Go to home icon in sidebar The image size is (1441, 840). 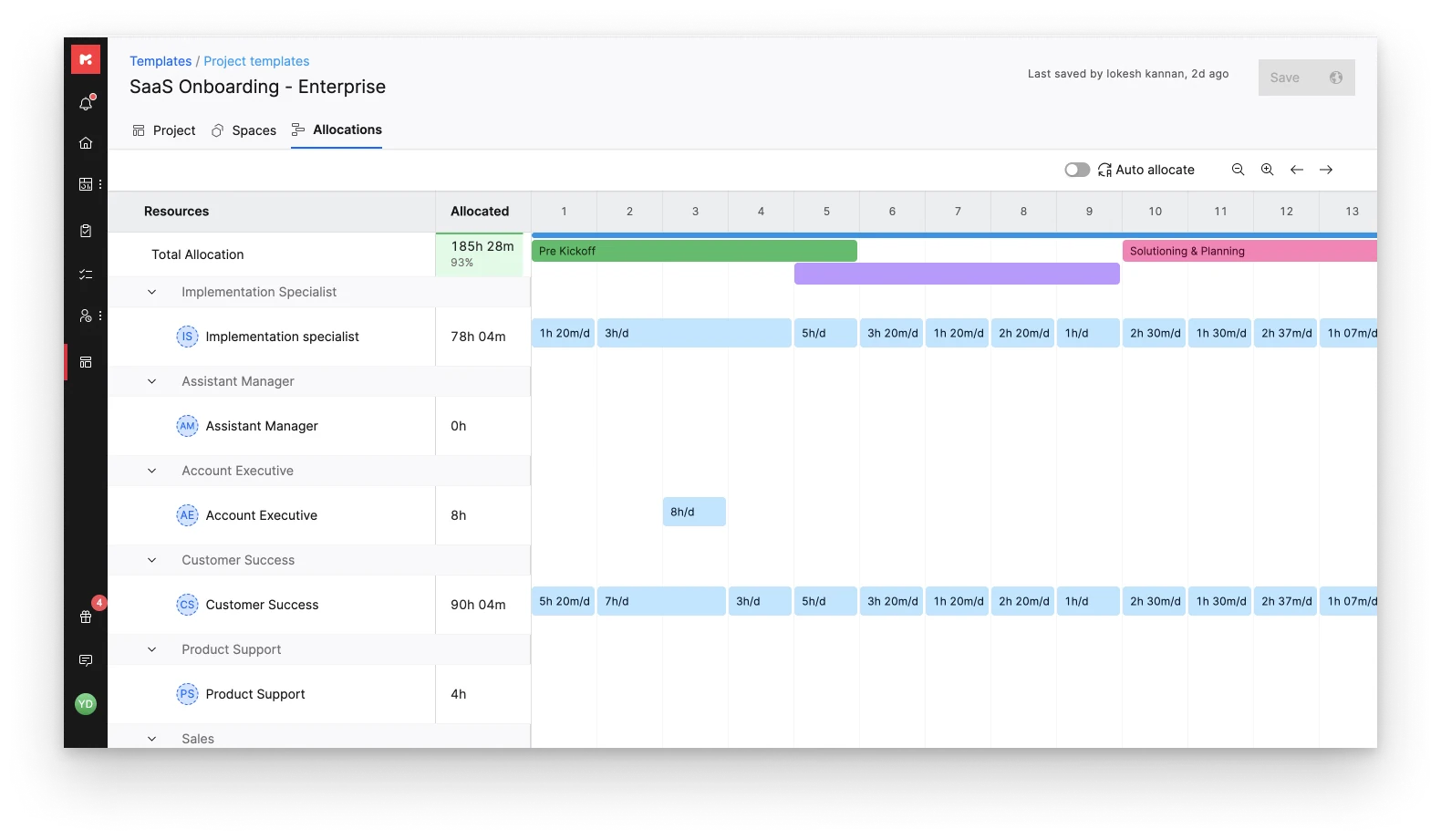click(86, 143)
